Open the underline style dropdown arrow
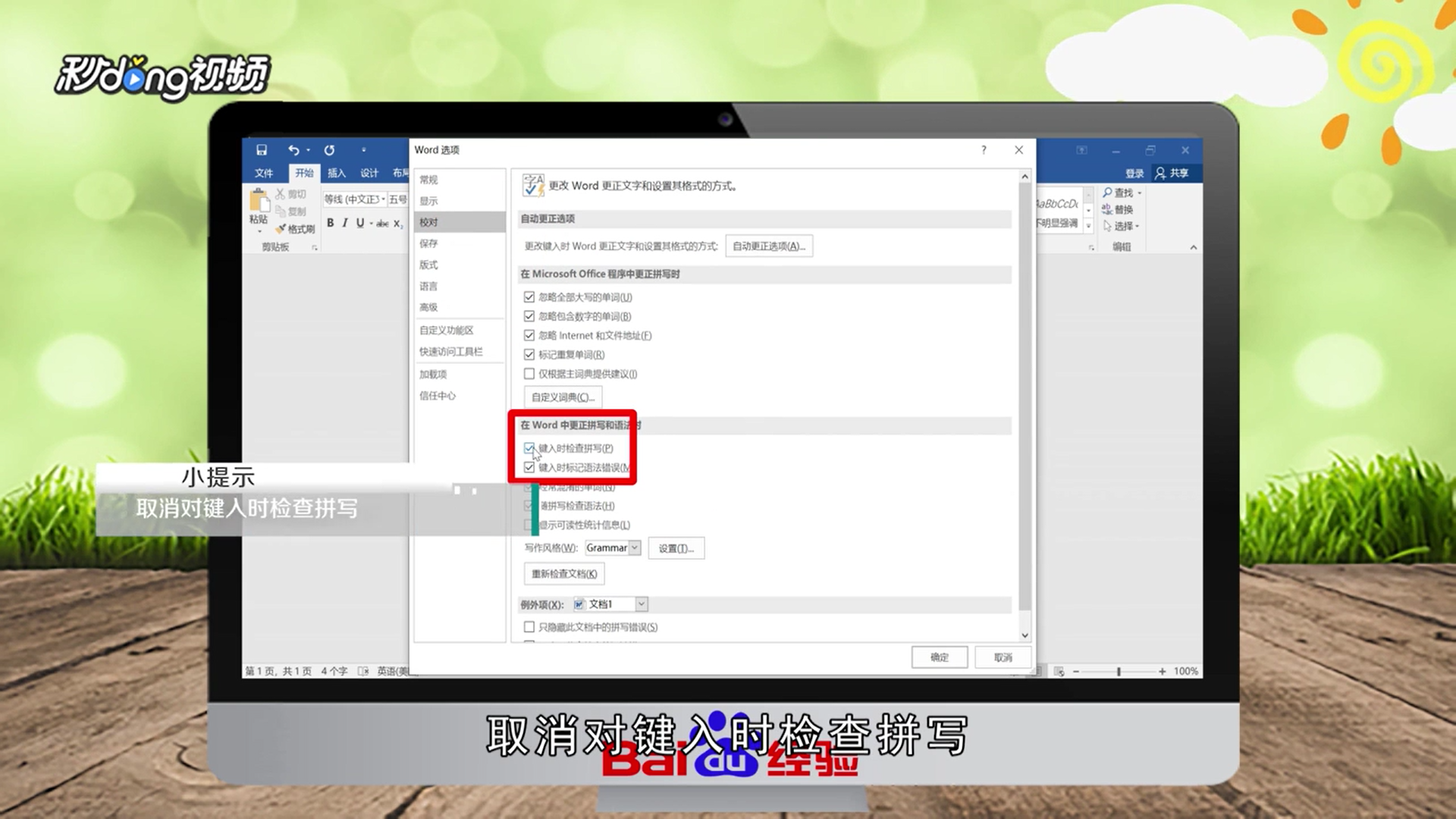This screenshot has height=819, width=1456. tap(371, 223)
